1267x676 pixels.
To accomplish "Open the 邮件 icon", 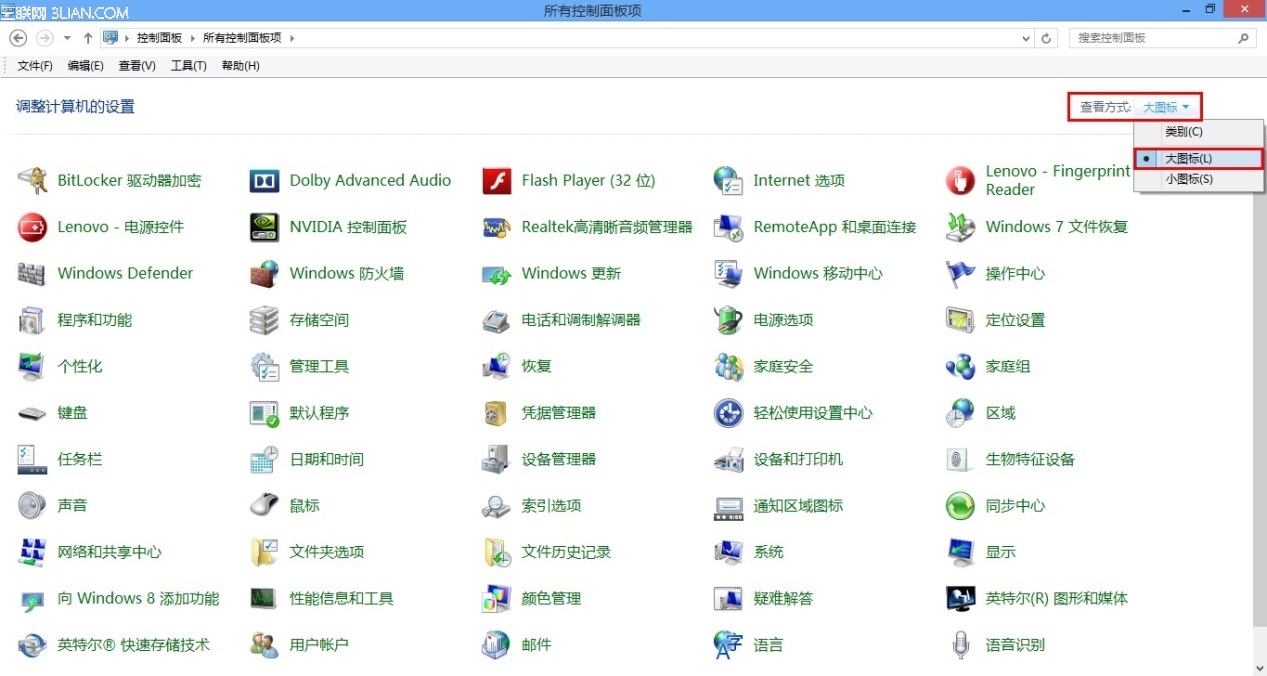I will coord(496,645).
